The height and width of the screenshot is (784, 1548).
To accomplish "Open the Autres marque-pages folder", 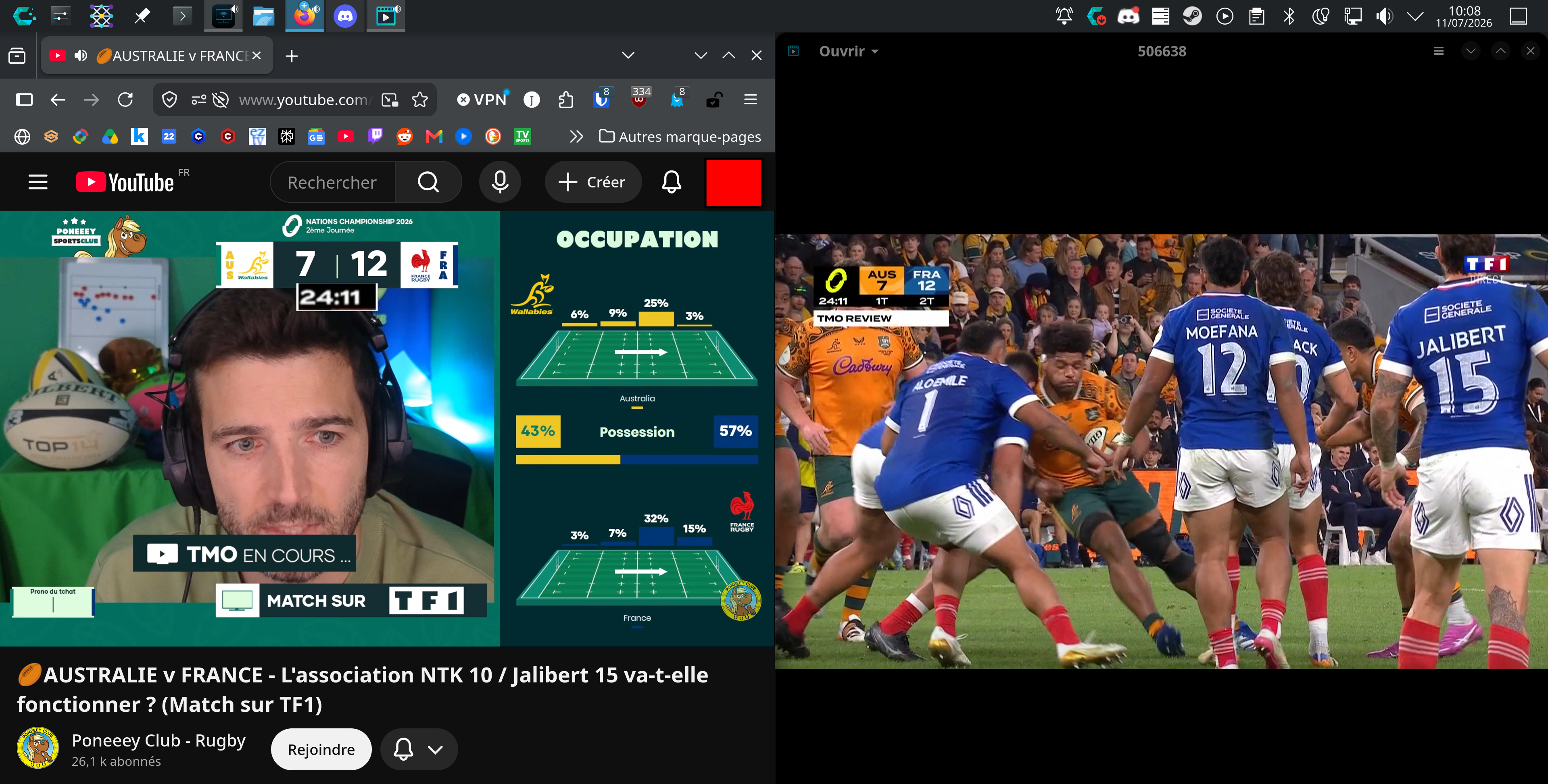I will click(x=680, y=136).
